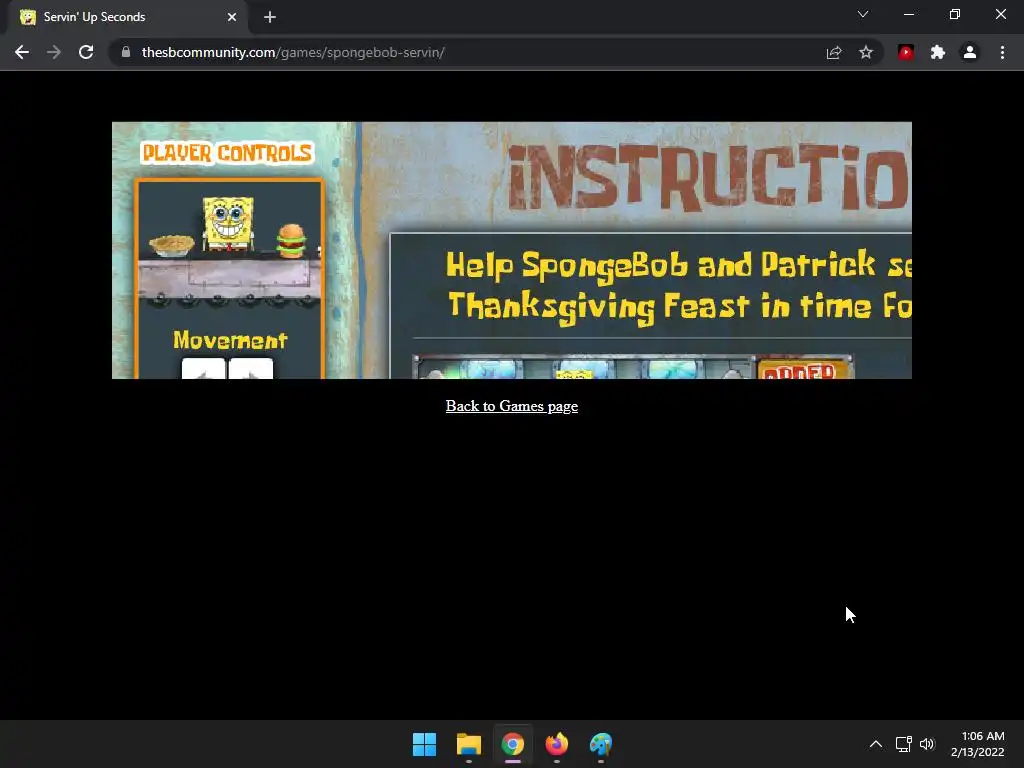
Task: Open Firefox from the taskbar
Action: pyautogui.click(x=556, y=744)
